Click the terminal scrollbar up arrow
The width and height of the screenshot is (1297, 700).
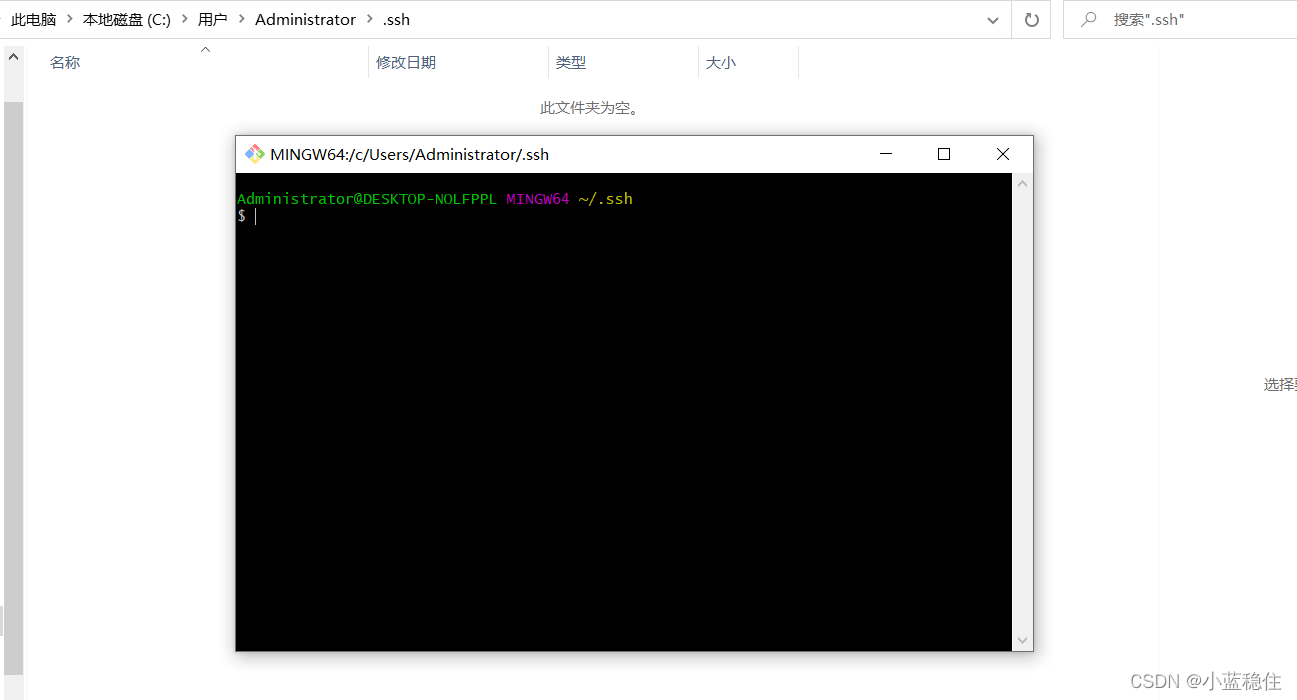[1022, 184]
